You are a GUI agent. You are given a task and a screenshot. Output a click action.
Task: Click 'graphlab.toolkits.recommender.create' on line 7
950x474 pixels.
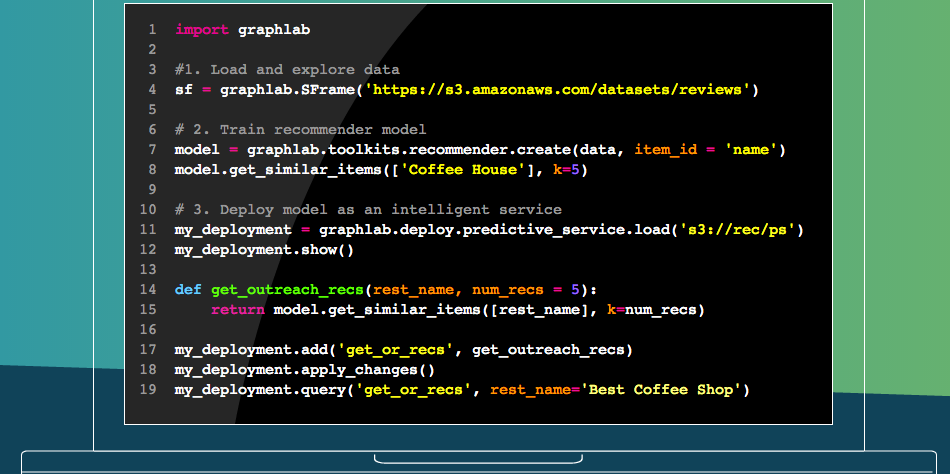409,150
